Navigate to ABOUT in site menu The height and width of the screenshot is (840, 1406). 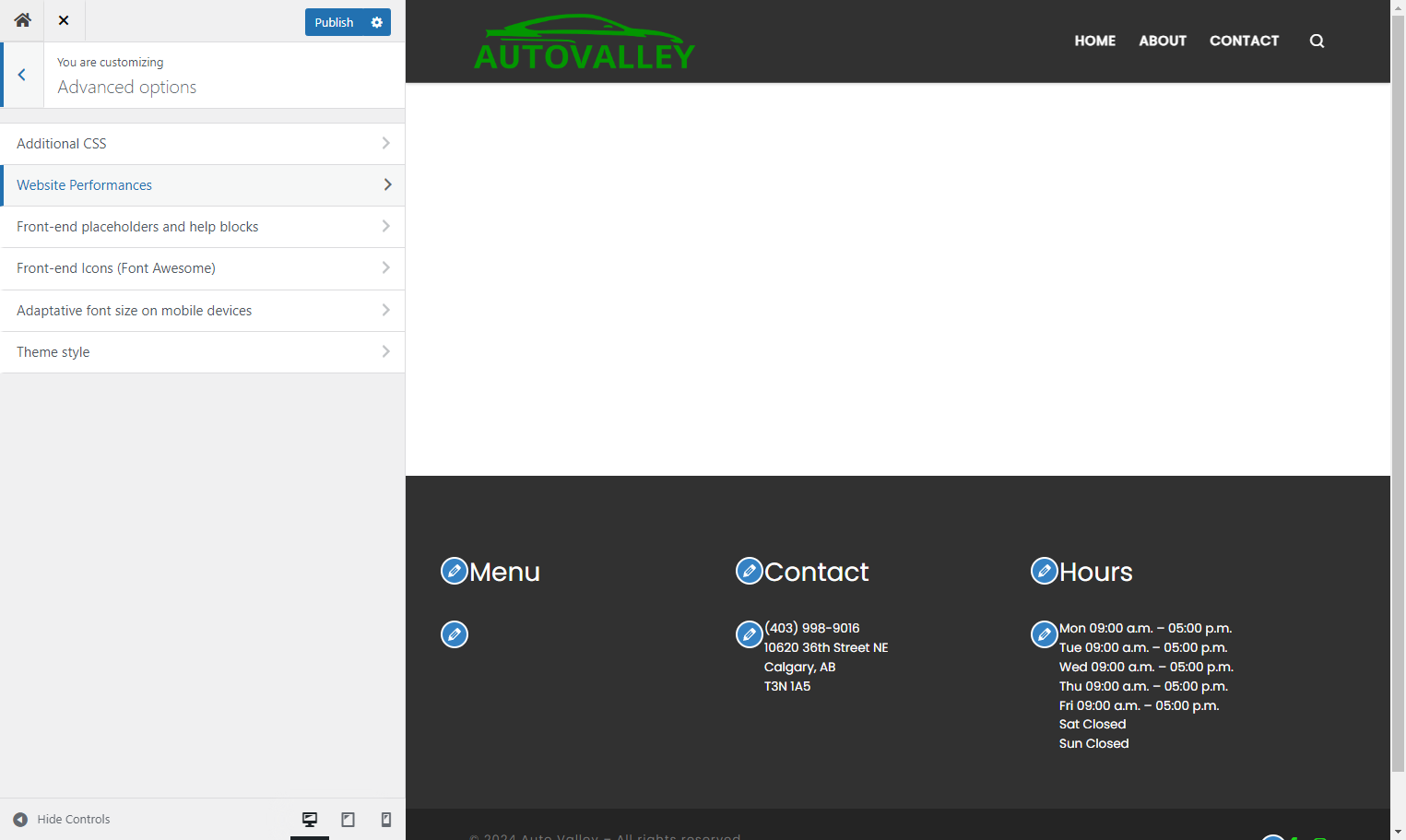(1163, 41)
